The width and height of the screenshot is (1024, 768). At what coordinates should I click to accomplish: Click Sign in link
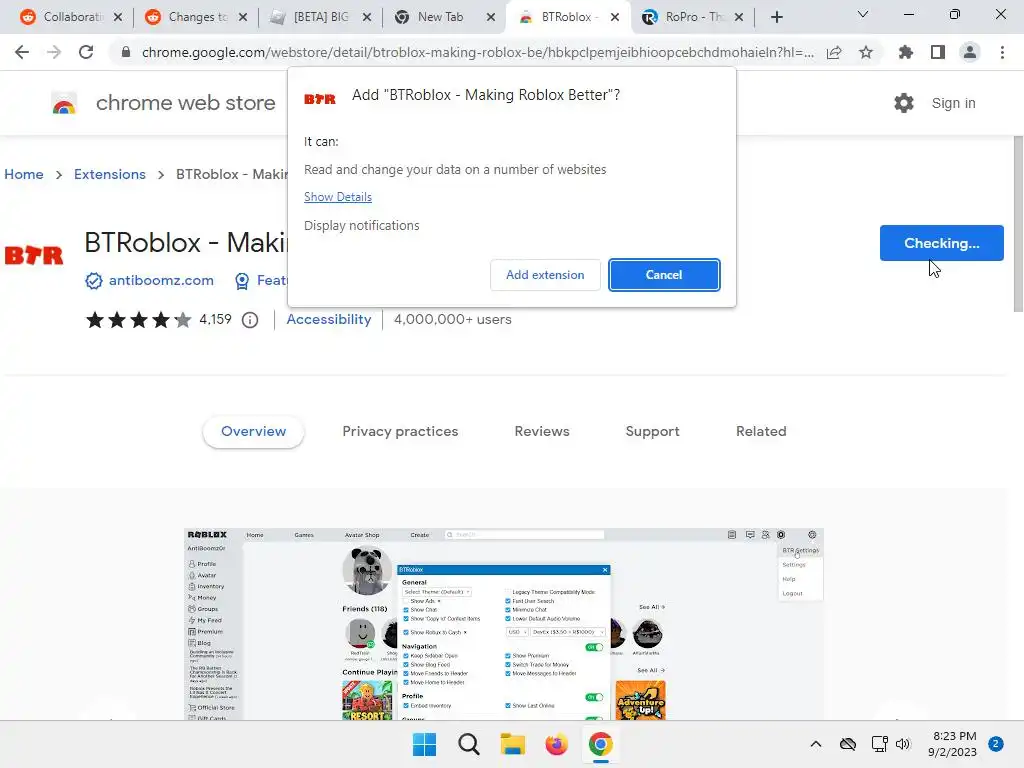pos(953,103)
